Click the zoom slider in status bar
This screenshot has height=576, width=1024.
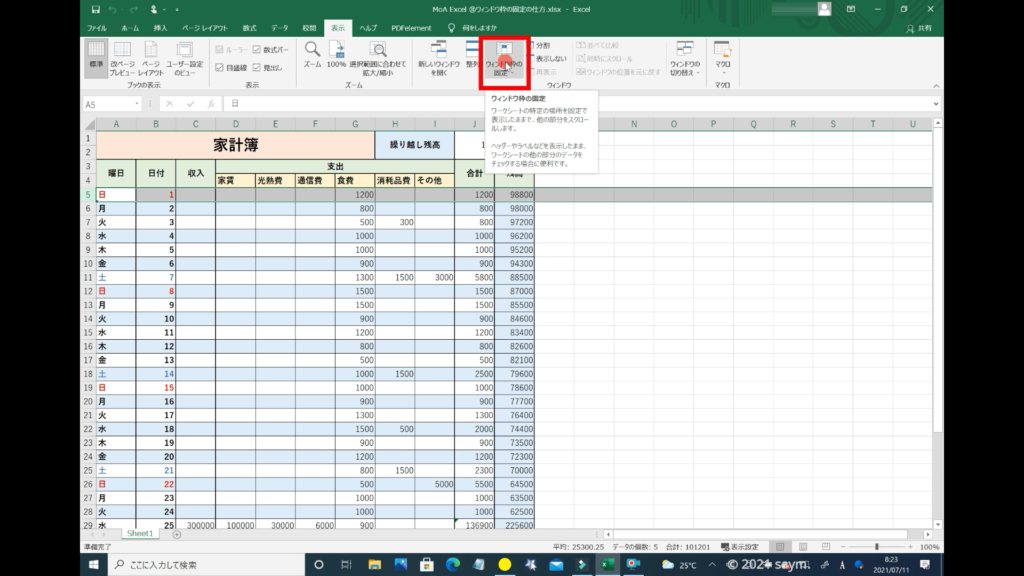[x=876, y=547]
